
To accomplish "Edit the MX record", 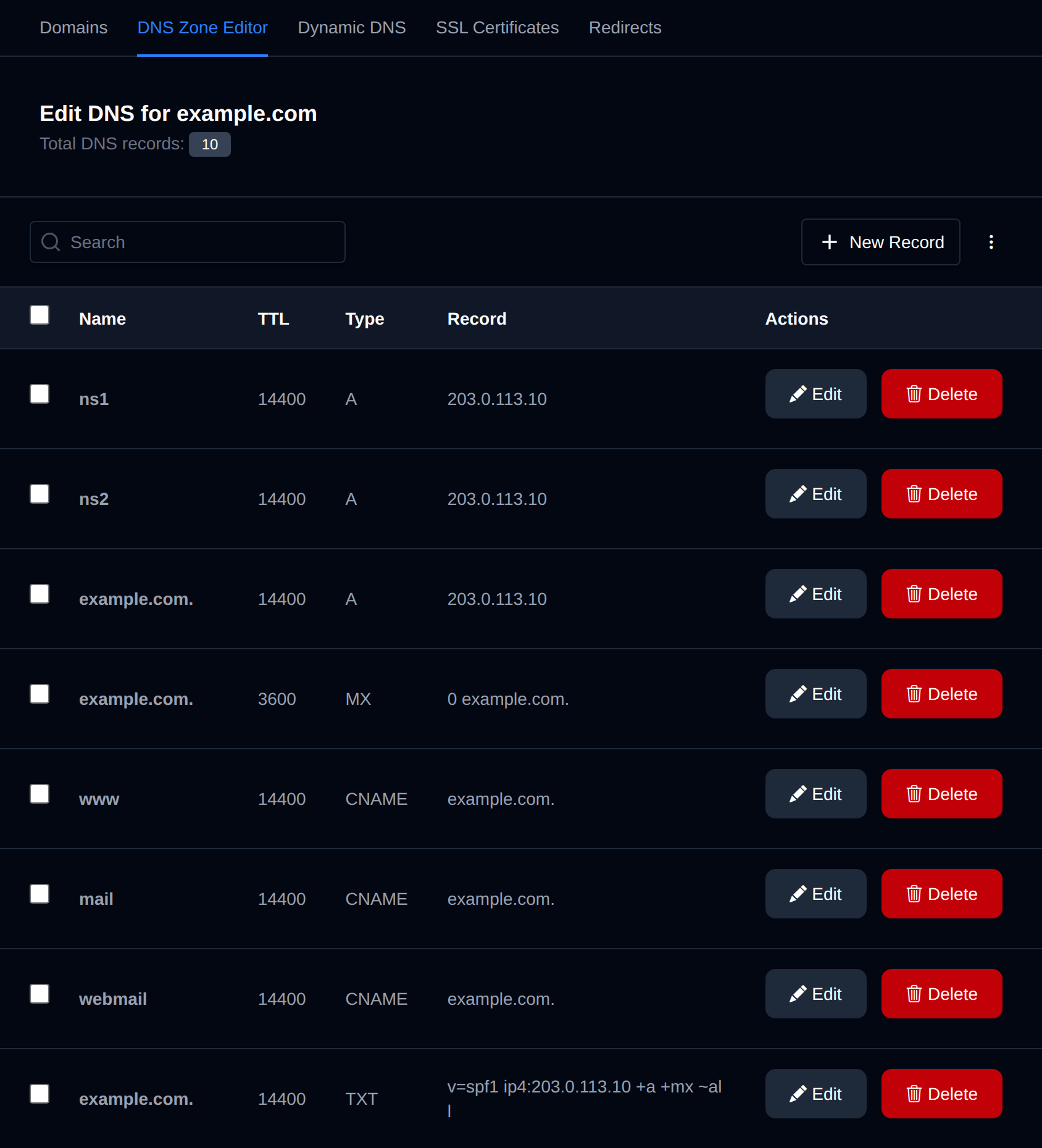I will pyautogui.click(x=815, y=694).
